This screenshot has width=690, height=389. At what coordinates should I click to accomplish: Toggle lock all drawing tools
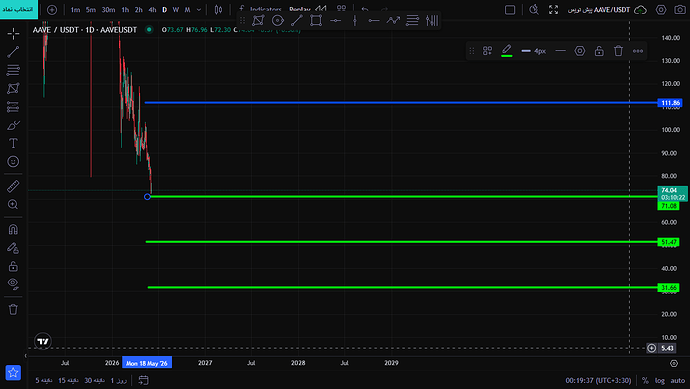pyautogui.click(x=13, y=266)
